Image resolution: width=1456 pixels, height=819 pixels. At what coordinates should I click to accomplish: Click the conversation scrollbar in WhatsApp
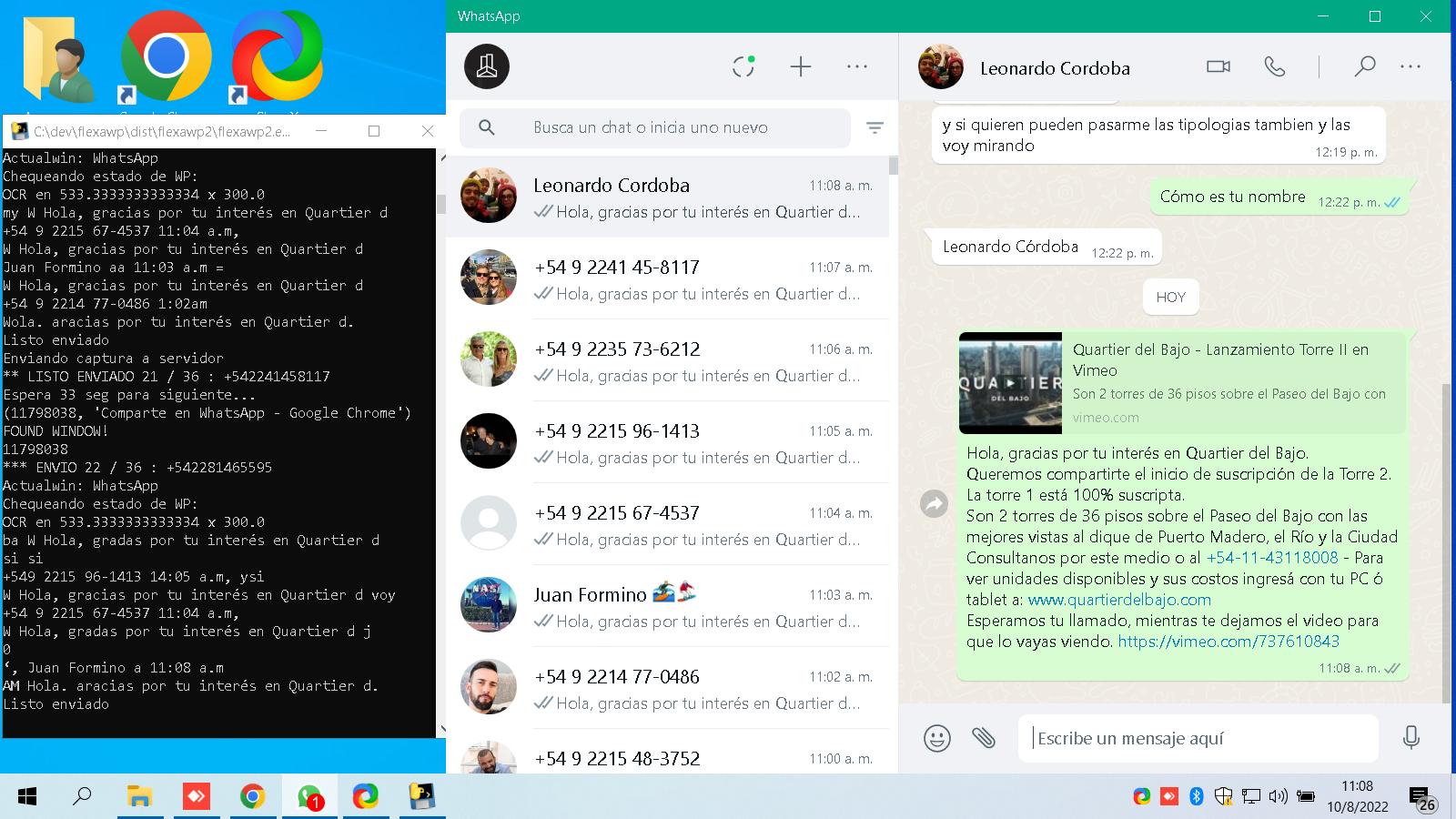(x=1447, y=542)
